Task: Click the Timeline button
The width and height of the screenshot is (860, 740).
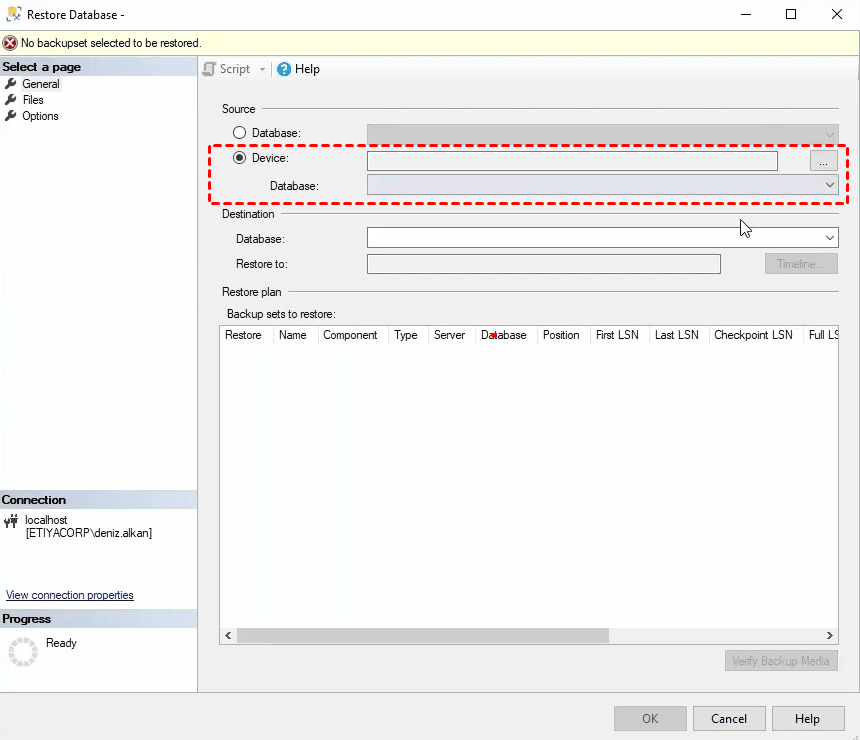Action: click(801, 263)
